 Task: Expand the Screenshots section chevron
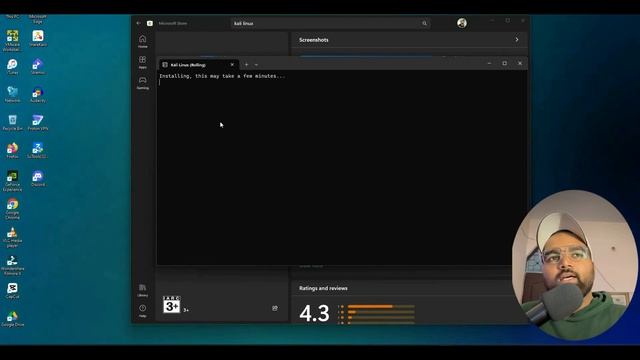pyautogui.click(x=517, y=40)
